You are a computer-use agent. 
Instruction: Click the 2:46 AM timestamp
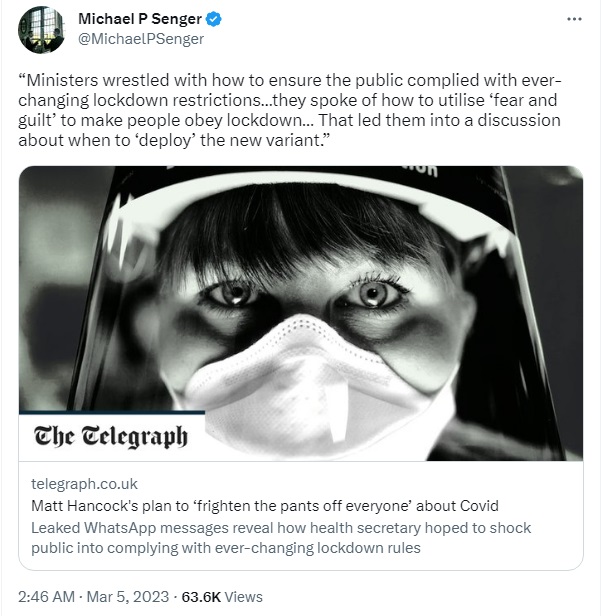pyautogui.click(x=46, y=597)
